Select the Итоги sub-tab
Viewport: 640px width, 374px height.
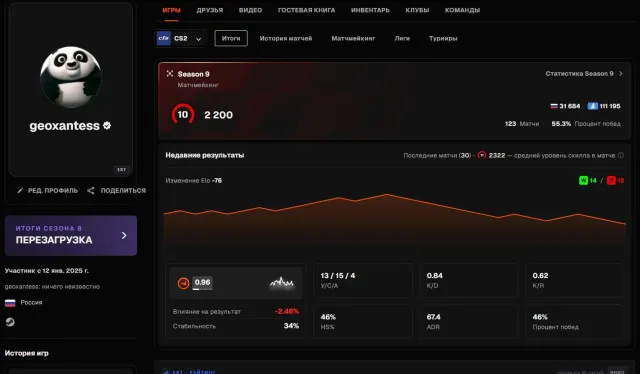231,38
